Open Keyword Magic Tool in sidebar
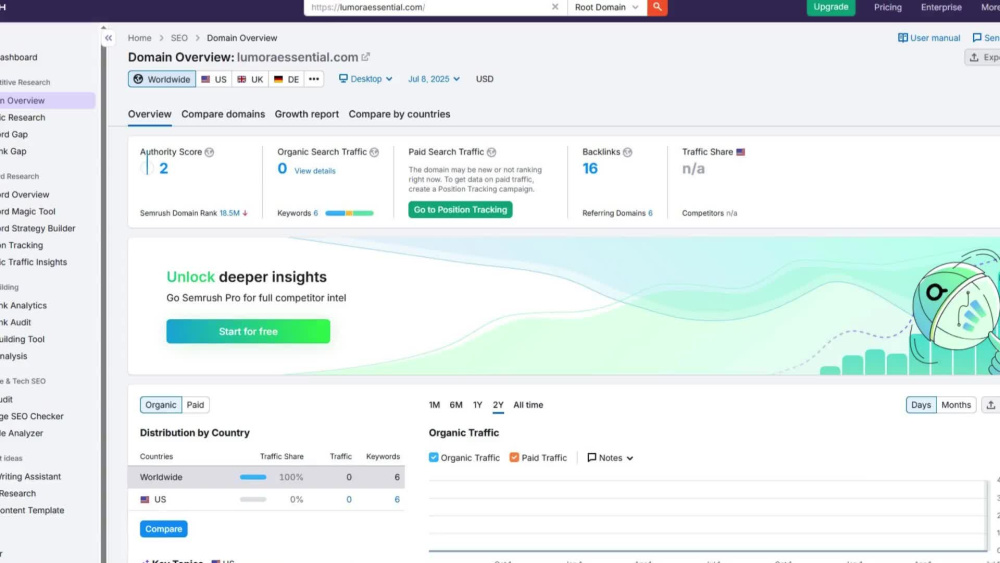 click(27, 211)
